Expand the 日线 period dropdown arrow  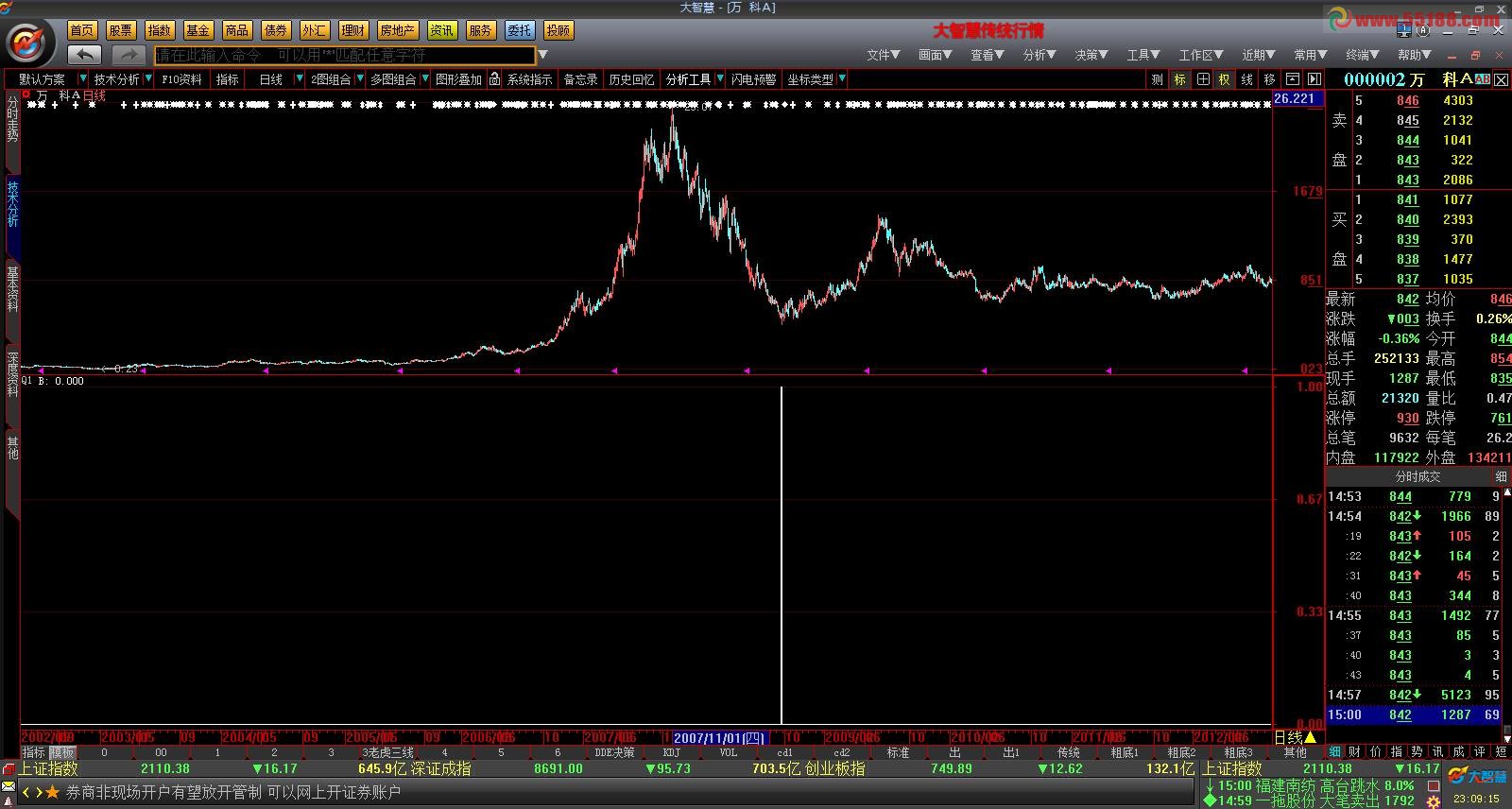299,79
